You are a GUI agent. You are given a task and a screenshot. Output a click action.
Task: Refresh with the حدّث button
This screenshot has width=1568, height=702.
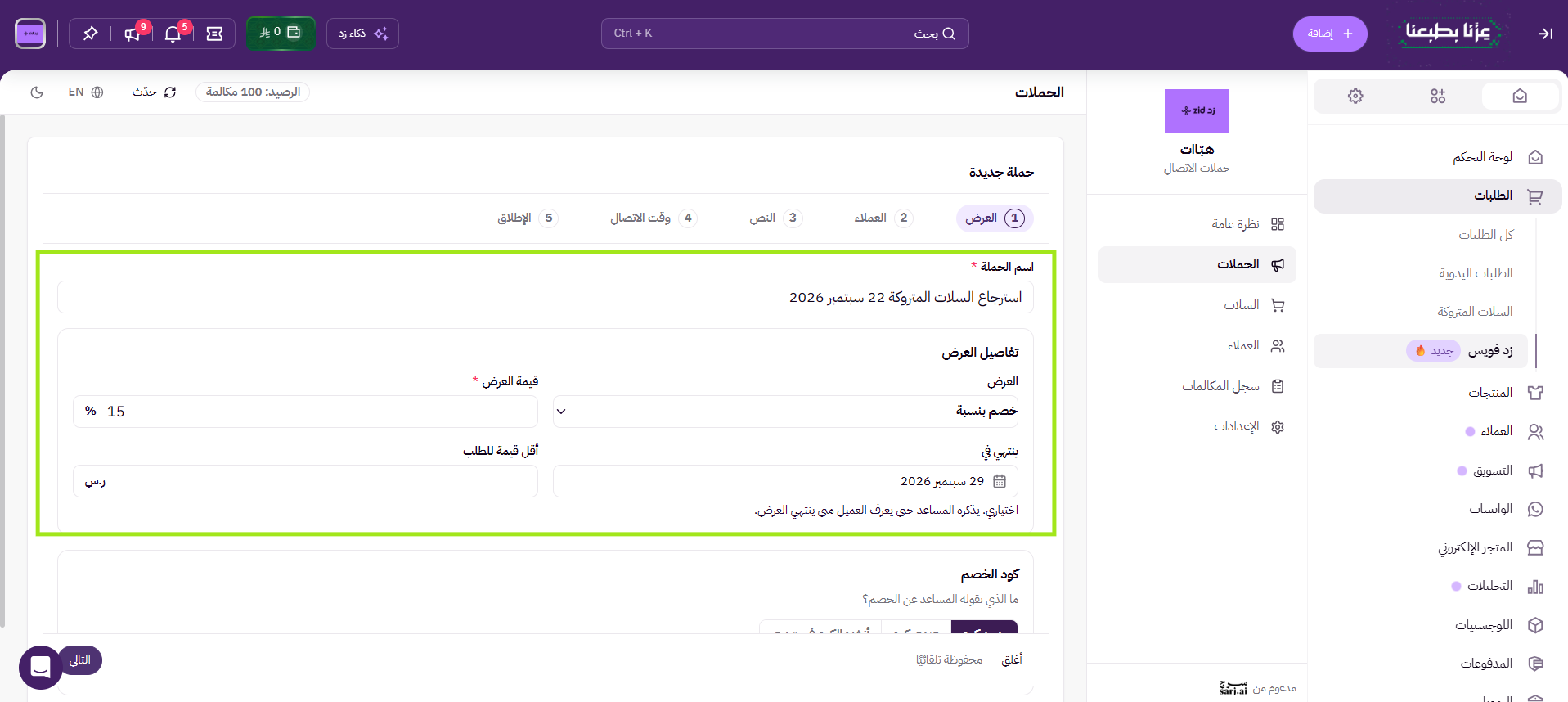click(154, 92)
